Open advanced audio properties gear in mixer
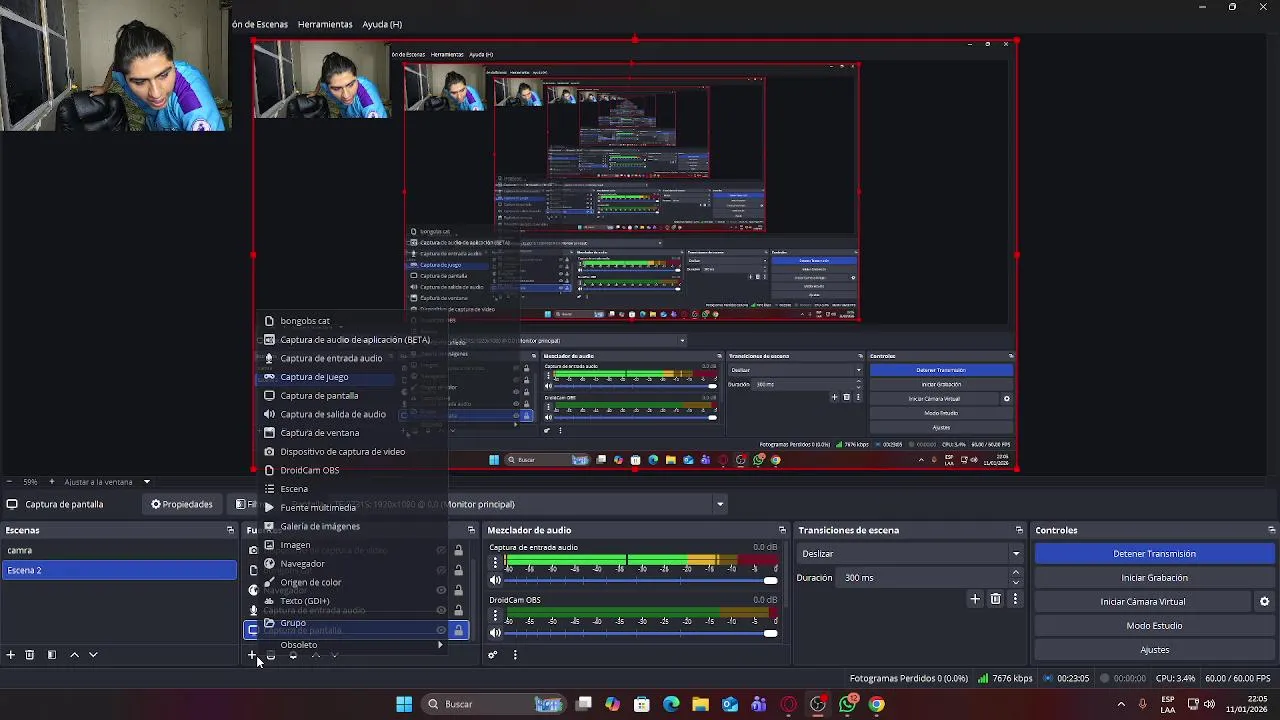This screenshot has width=1280, height=720. click(492, 655)
